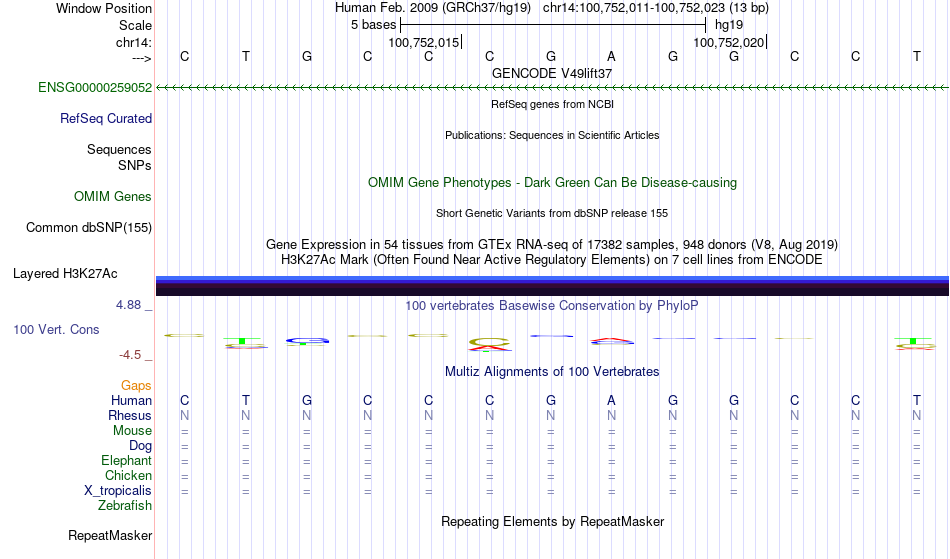Click 100 vertebrates Basewise Conservation by PhyloP

(552, 305)
